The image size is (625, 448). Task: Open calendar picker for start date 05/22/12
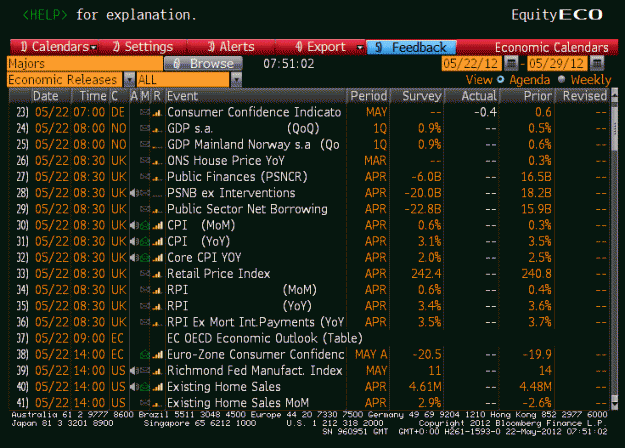(511, 63)
